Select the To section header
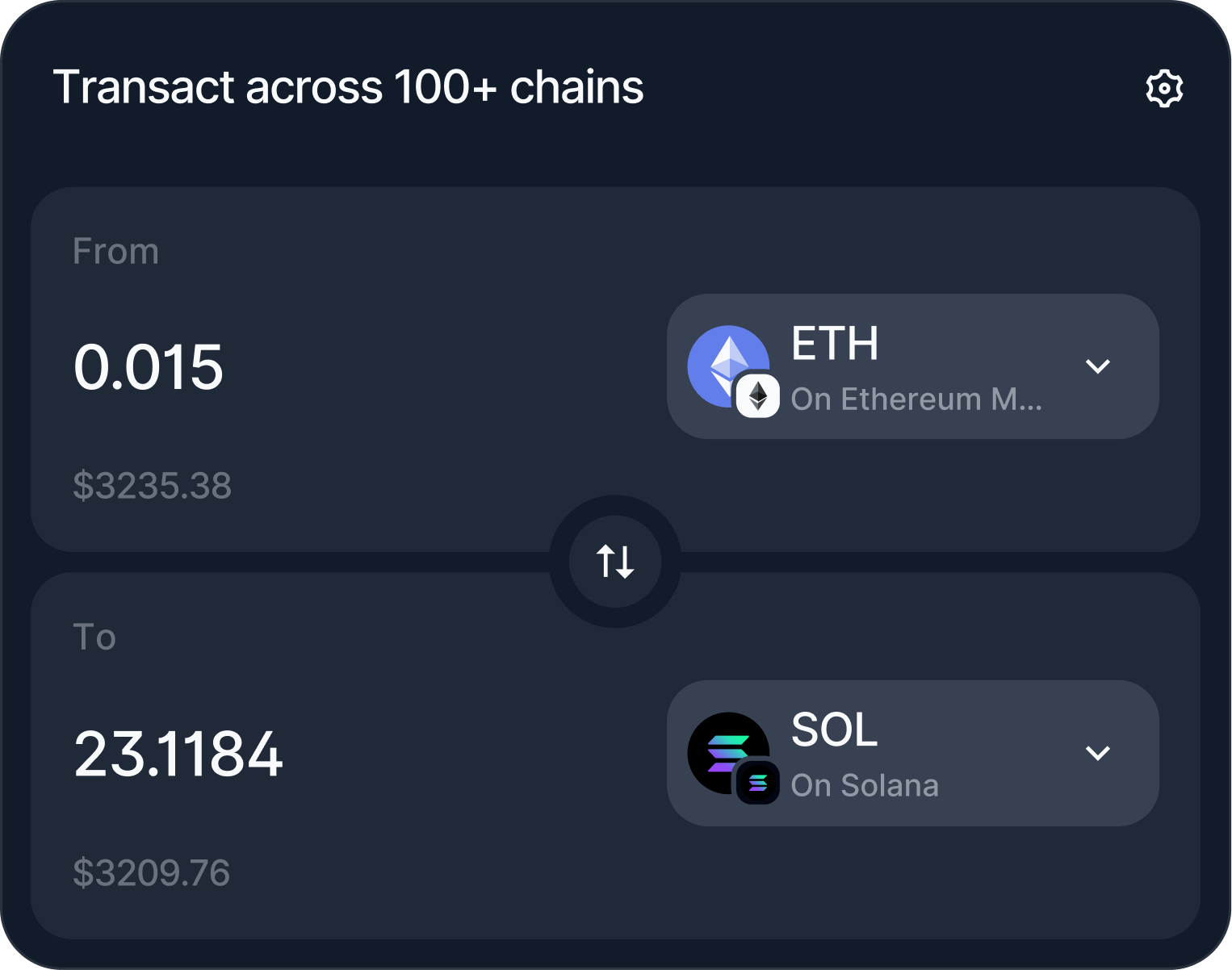The width and height of the screenshot is (1232, 970). (x=95, y=637)
